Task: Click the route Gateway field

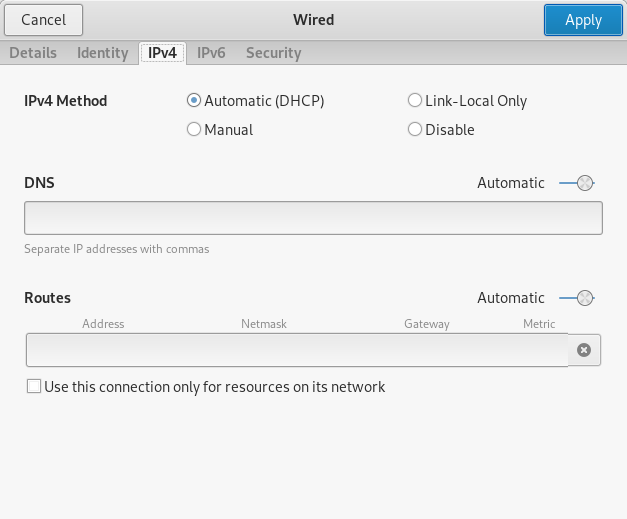Action: (x=426, y=350)
